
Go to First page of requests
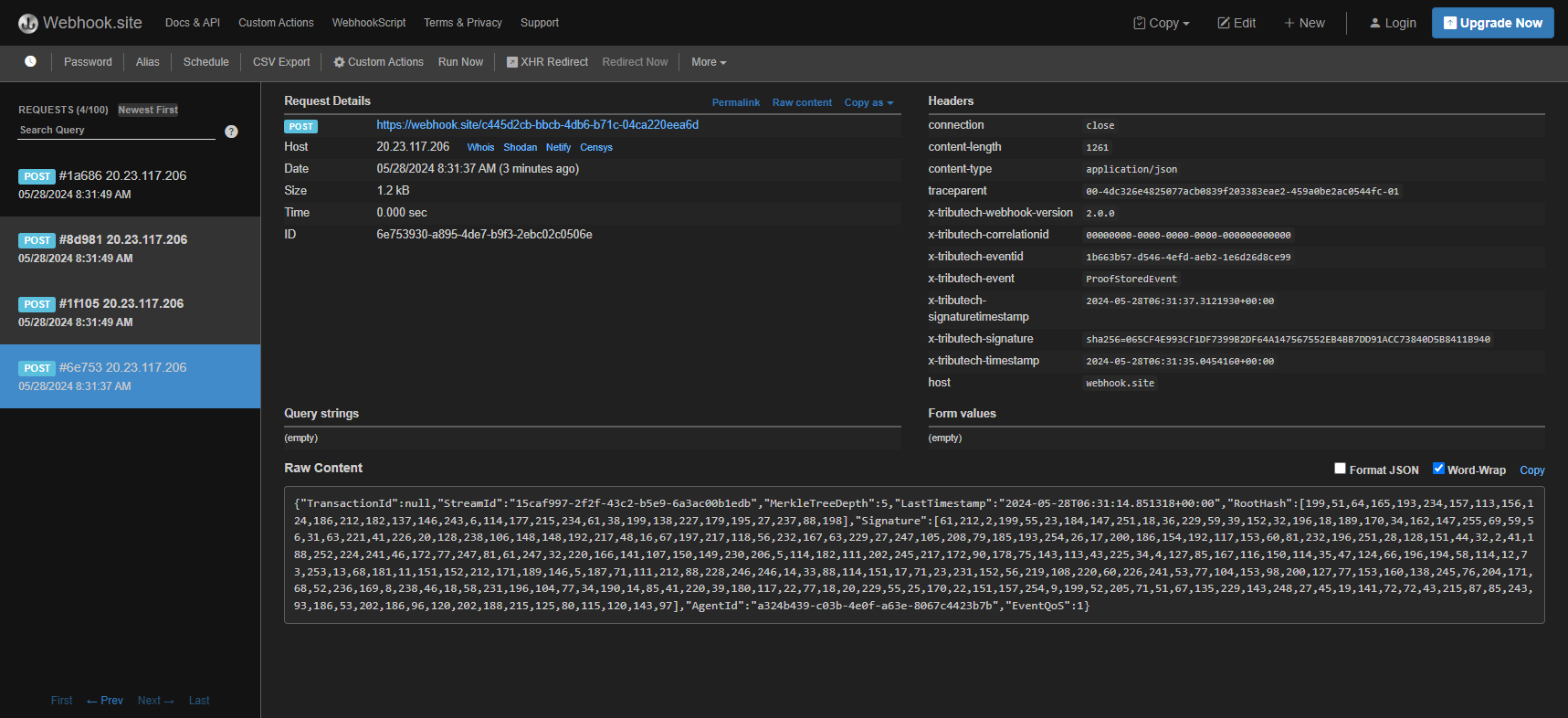pyautogui.click(x=61, y=701)
